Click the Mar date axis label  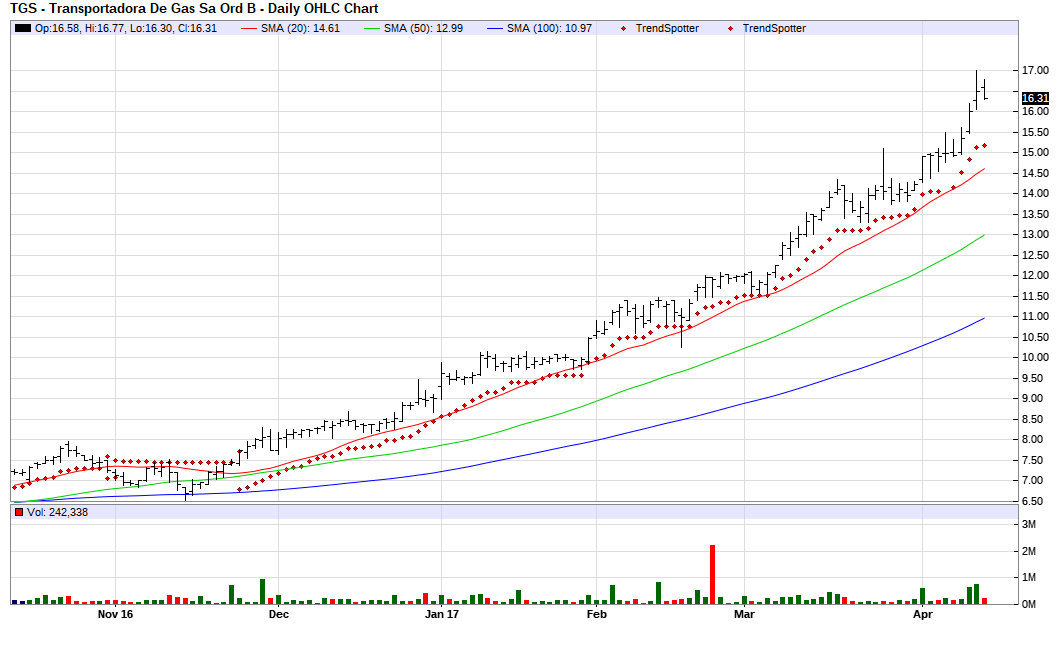tap(744, 614)
